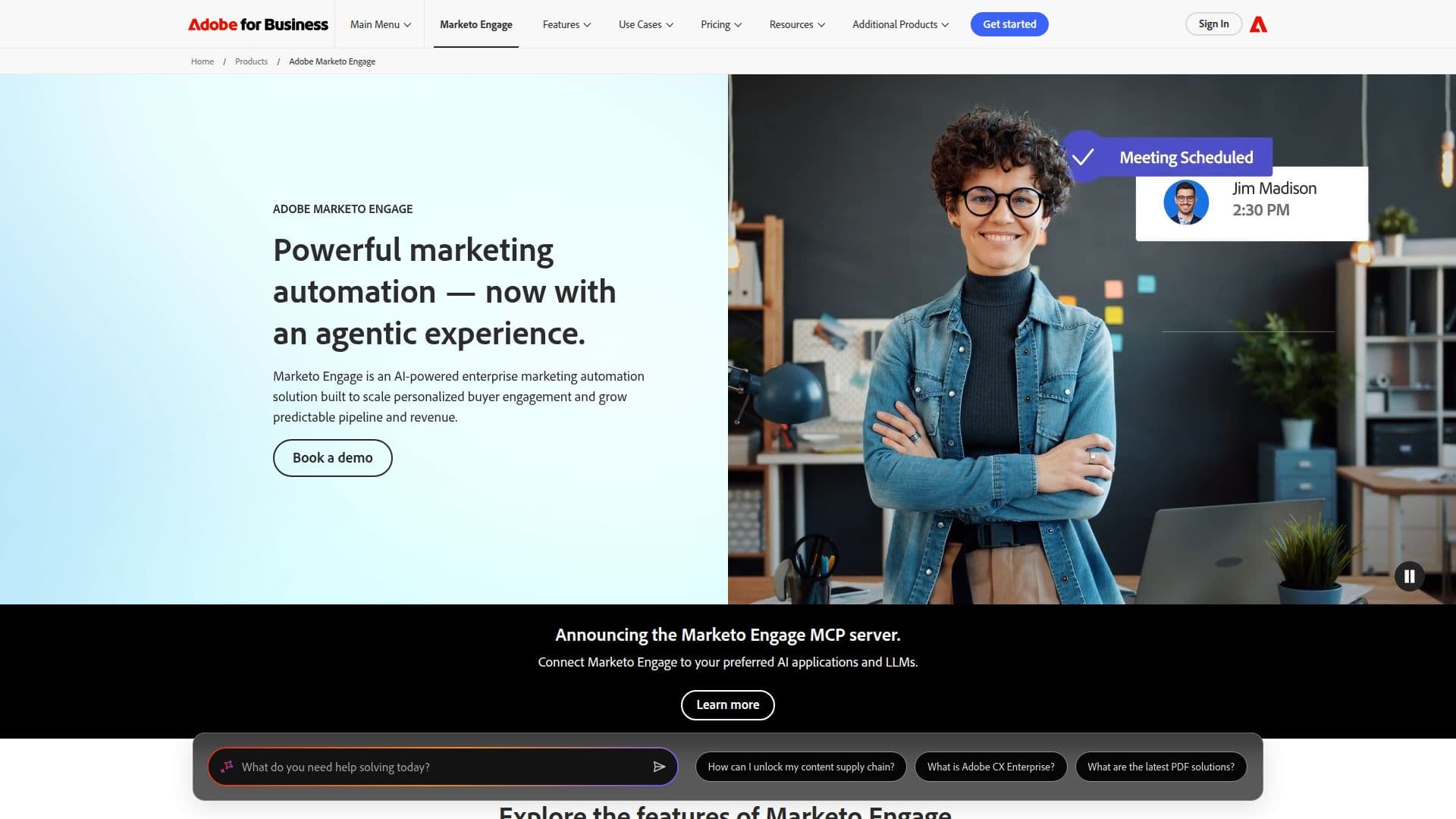This screenshot has width=1456, height=819.
Task: Pause the hero video
Action: (1409, 576)
